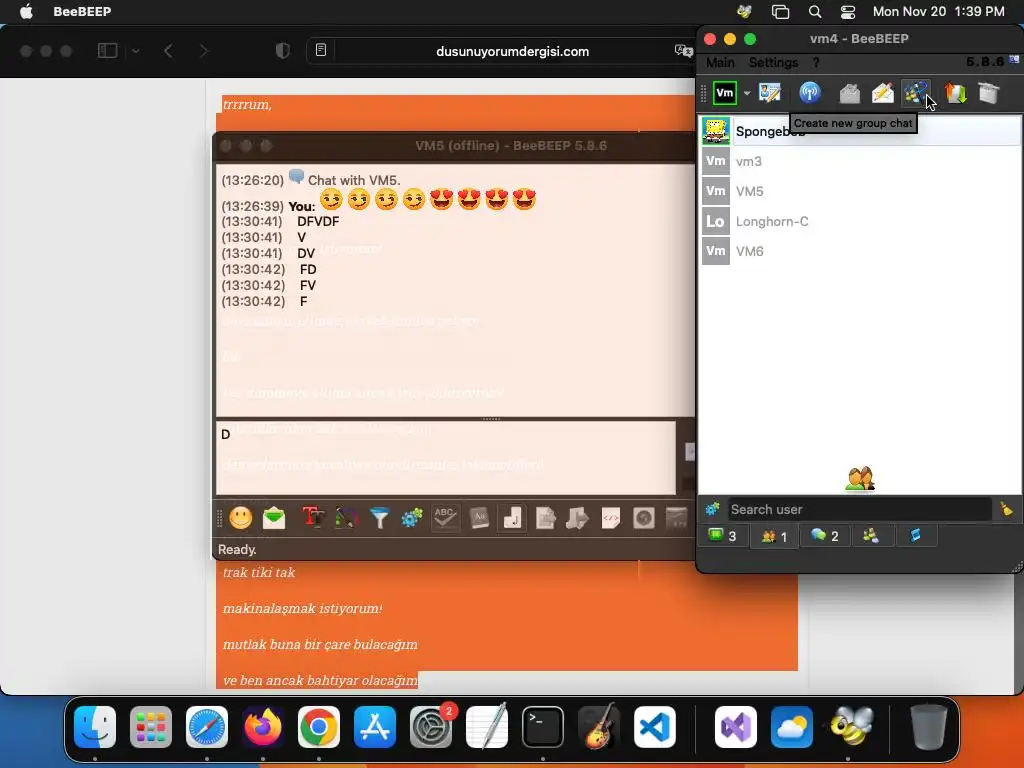Switch to the group users tab

tap(871, 536)
